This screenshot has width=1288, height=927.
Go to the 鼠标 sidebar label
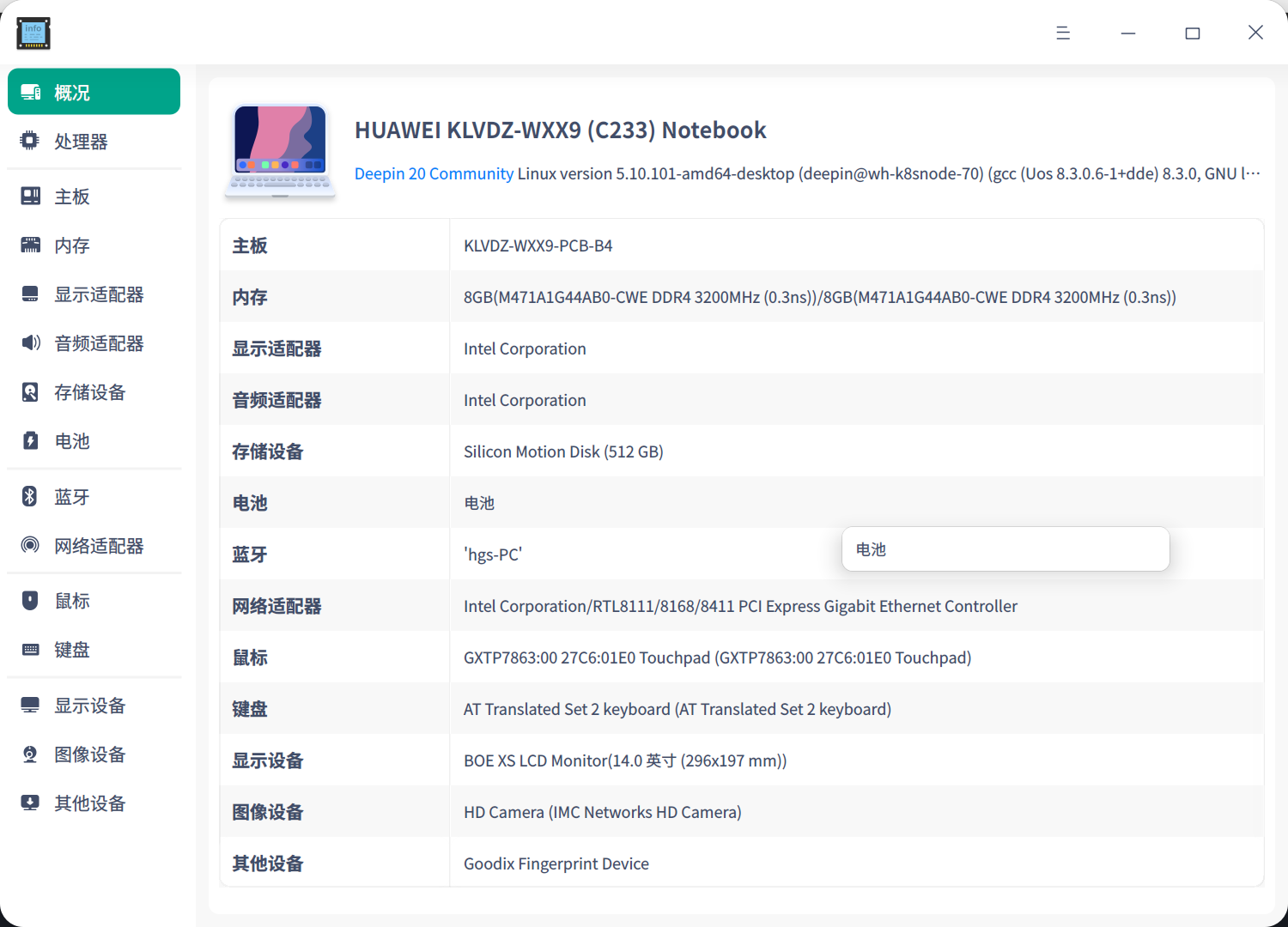coord(72,601)
